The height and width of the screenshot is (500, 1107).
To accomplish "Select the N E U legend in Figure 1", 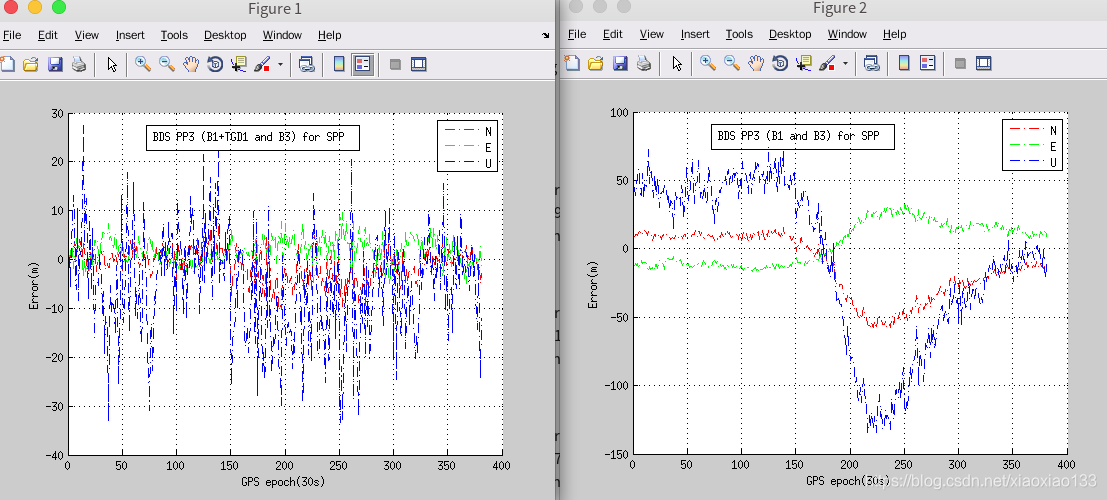I will click(467, 146).
